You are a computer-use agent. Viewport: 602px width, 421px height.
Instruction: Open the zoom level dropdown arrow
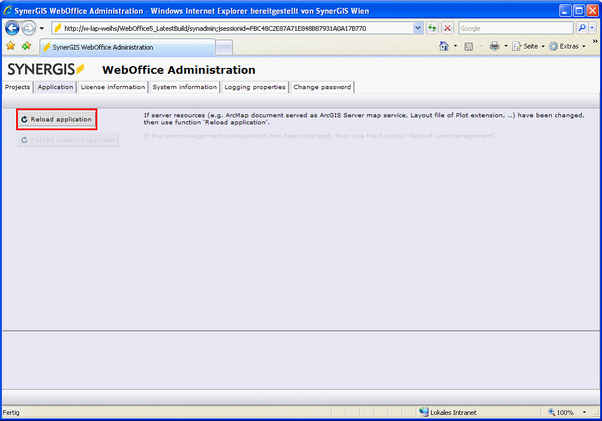pos(584,412)
